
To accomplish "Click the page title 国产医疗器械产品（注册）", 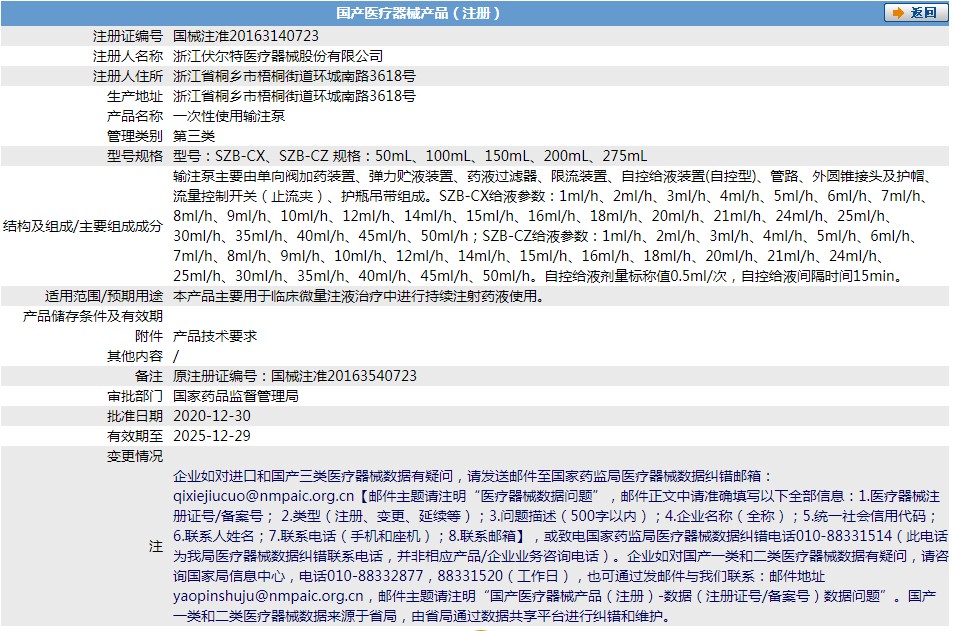I will pos(419,13).
